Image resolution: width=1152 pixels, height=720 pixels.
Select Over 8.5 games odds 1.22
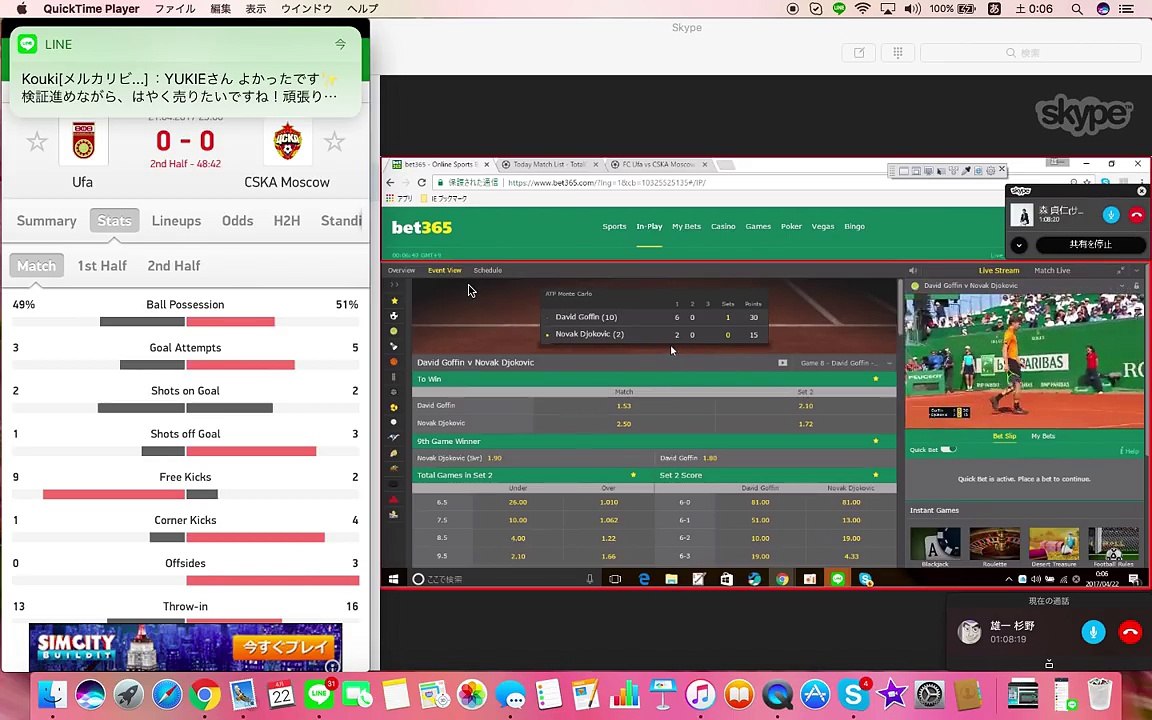click(608, 538)
